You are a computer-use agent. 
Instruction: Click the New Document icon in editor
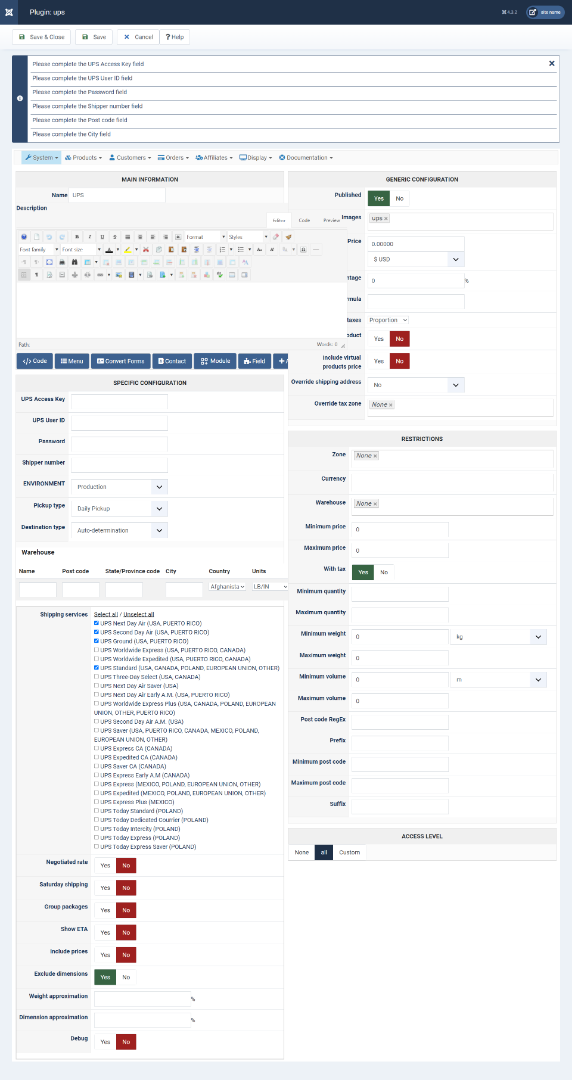click(37, 236)
